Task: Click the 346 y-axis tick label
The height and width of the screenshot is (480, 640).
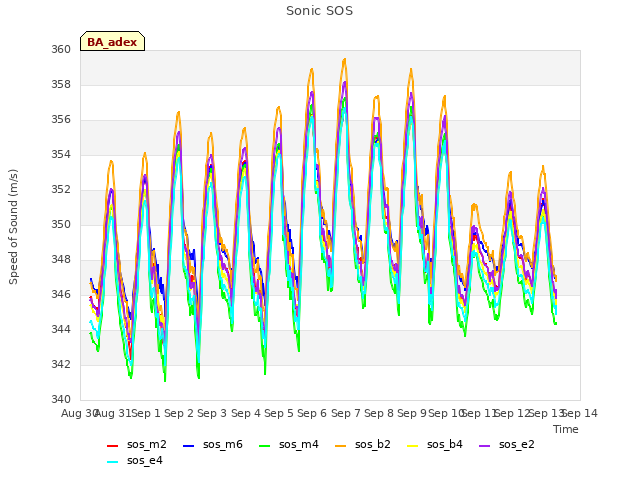Action: click(61, 294)
